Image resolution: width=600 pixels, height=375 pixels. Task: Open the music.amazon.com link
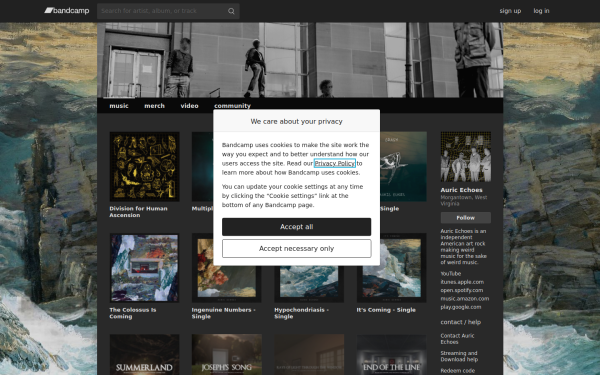pyautogui.click(x=465, y=298)
